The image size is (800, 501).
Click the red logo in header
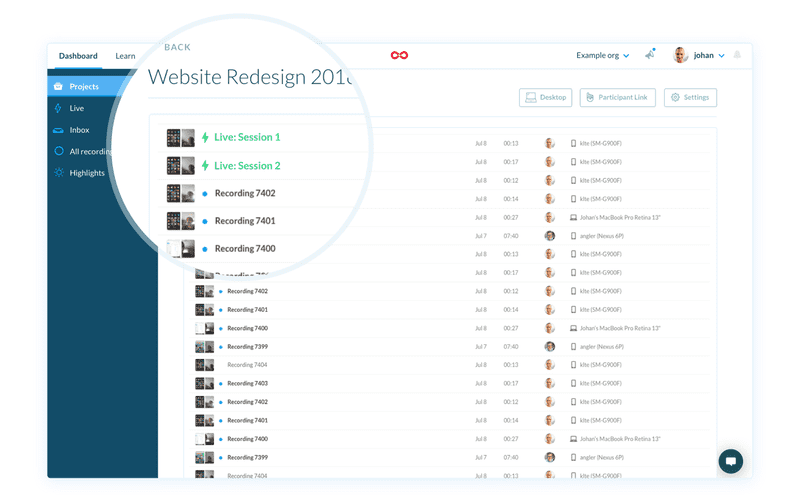point(399,56)
